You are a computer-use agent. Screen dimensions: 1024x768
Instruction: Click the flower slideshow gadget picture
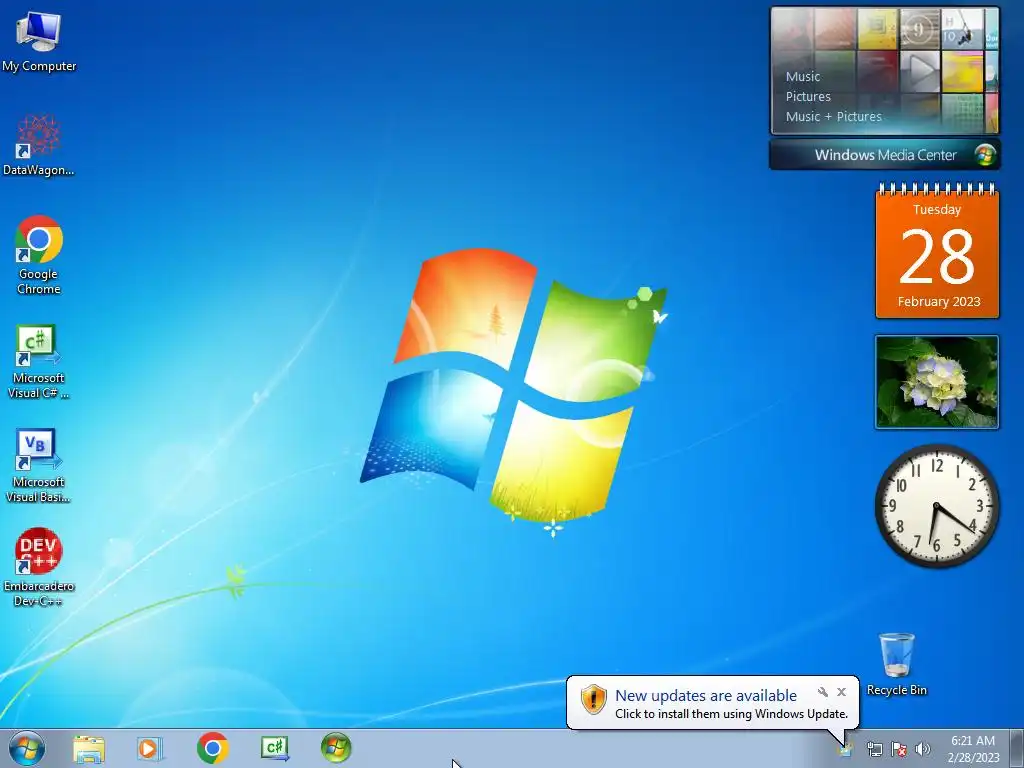[x=937, y=382]
